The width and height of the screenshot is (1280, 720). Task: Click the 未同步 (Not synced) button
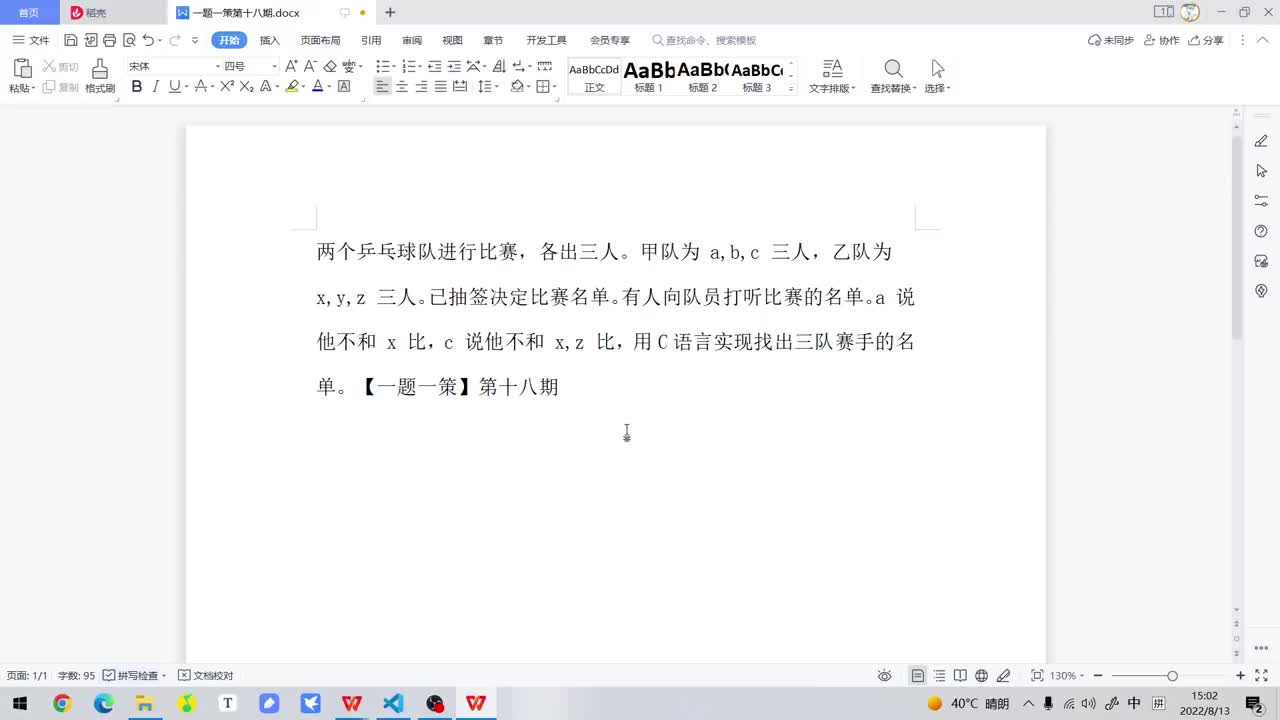(x=1111, y=40)
